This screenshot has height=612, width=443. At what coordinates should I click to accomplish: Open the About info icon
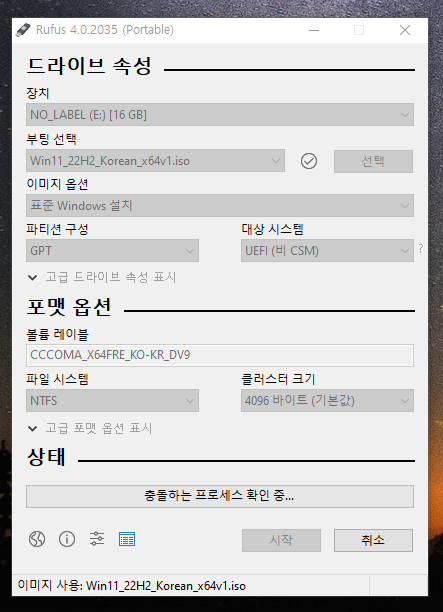click(x=67, y=539)
